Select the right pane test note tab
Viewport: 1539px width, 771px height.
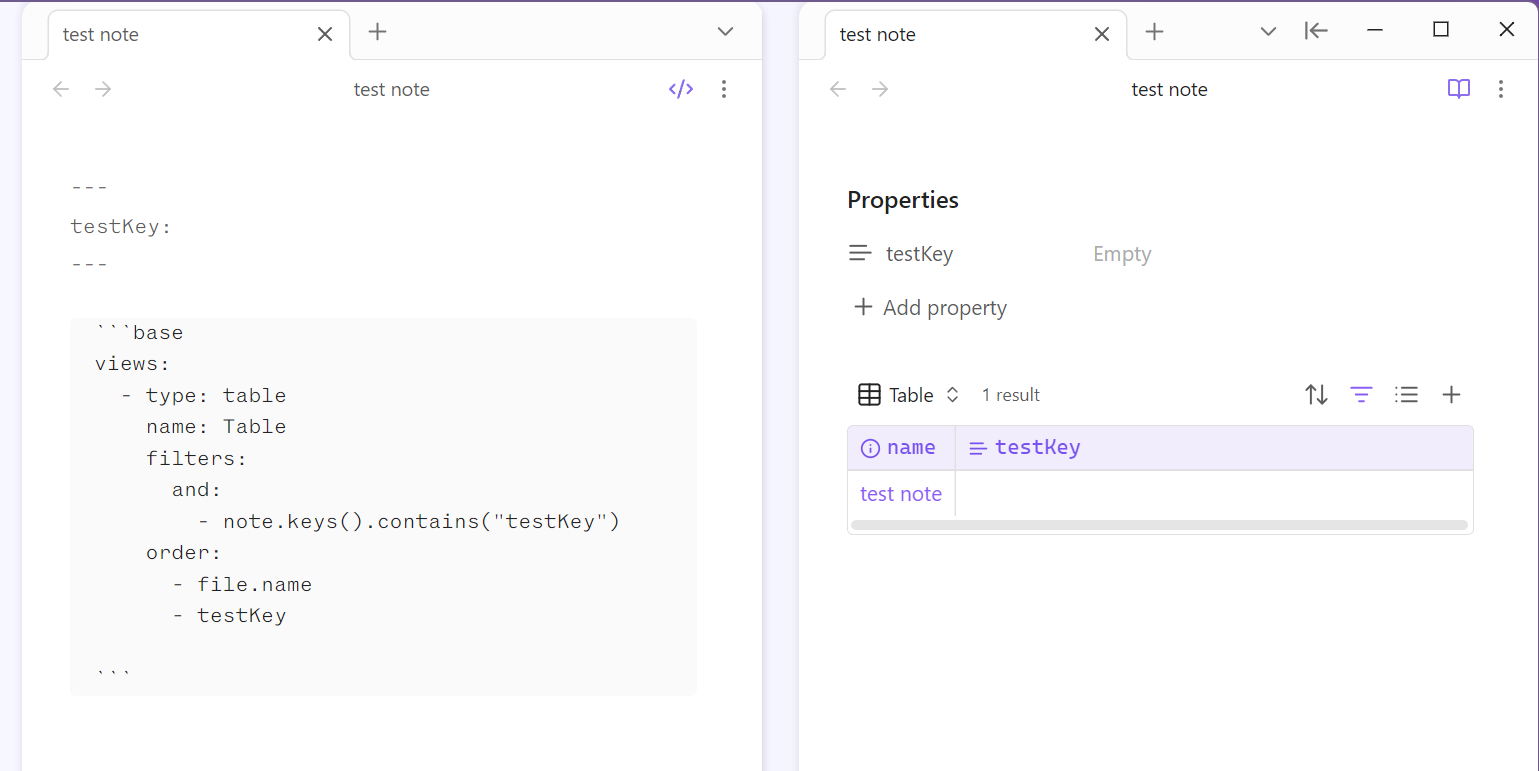tap(976, 34)
